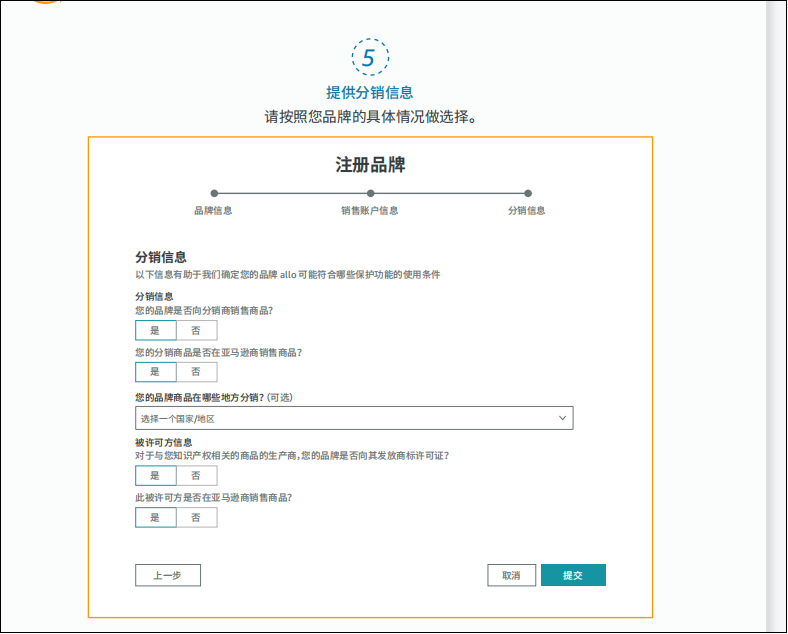The height and width of the screenshot is (634, 788).
Task: Click the progress dot above 销售账户信息
Action: pos(371,193)
